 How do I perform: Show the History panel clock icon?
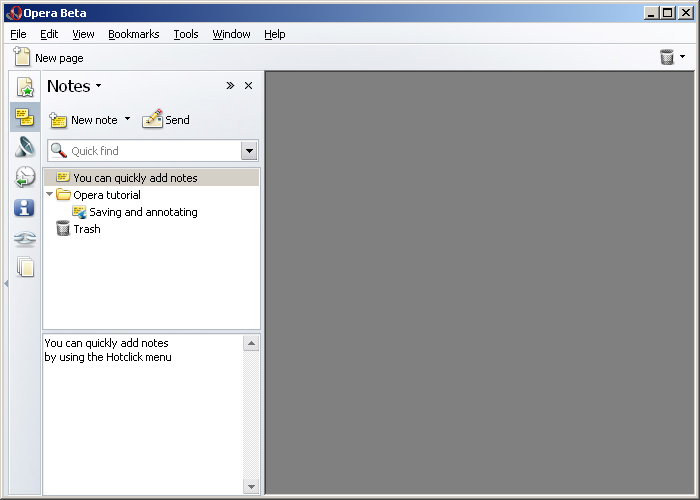(x=25, y=177)
